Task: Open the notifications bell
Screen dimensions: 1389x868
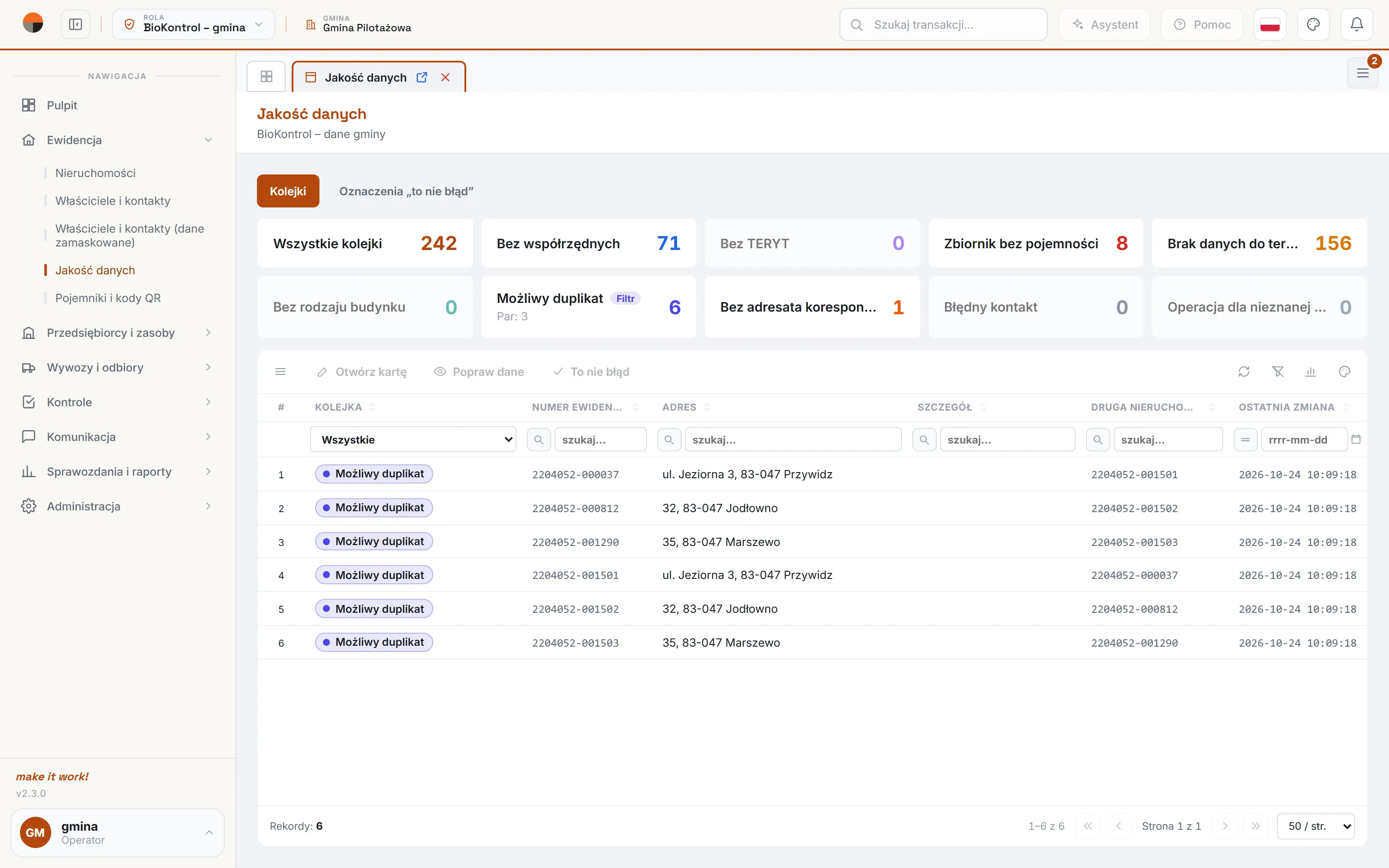Action: [x=1356, y=25]
